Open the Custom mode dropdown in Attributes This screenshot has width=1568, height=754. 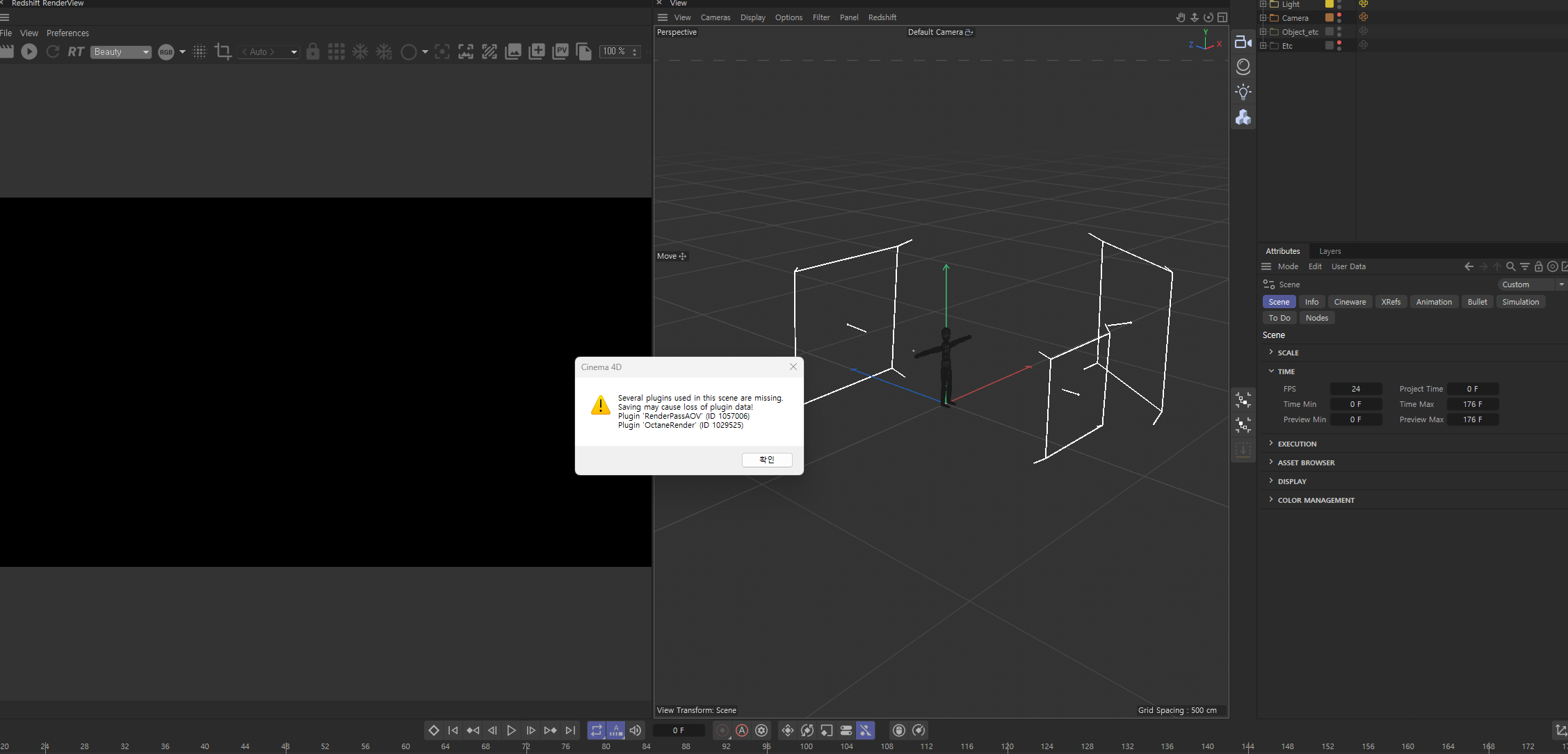tap(1532, 284)
